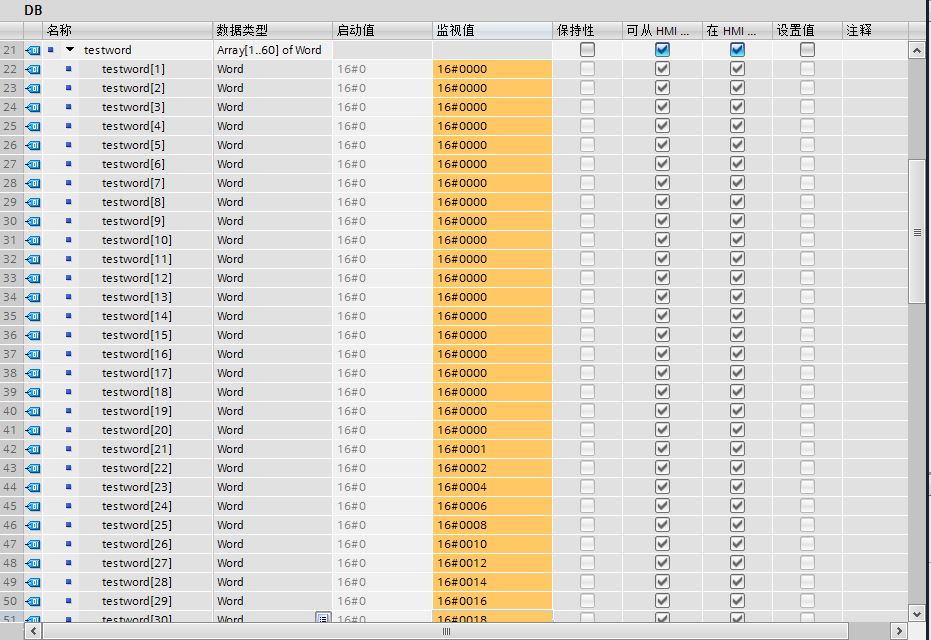931x640 pixels.
Task: Toggle 'visible in HMI' checkbox for testword
Action: pyautogui.click(x=737, y=50)
